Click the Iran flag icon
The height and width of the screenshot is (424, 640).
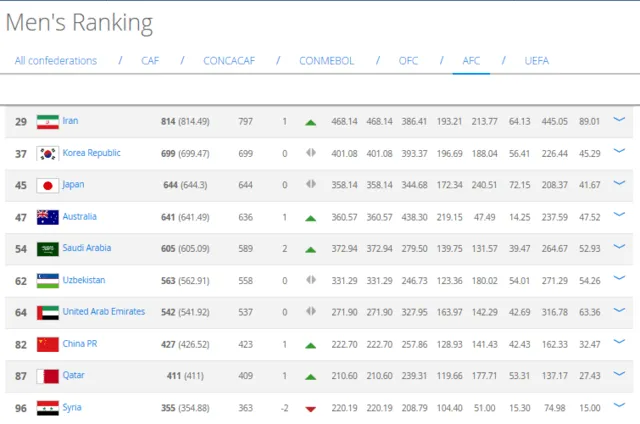(48, 122)
